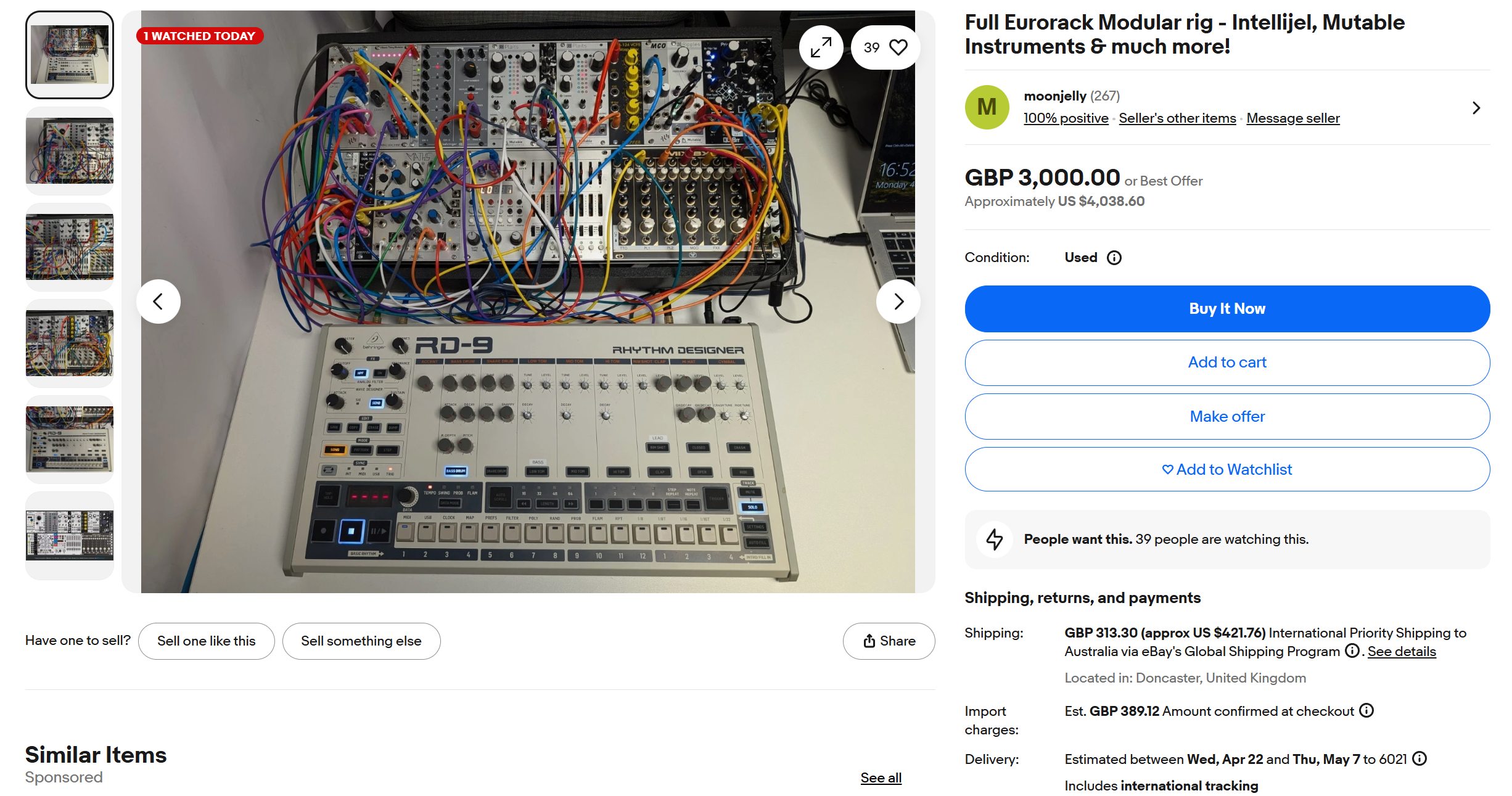Click Message seller link
This screenshot has width=1512, height=796.
[1293, 118]
